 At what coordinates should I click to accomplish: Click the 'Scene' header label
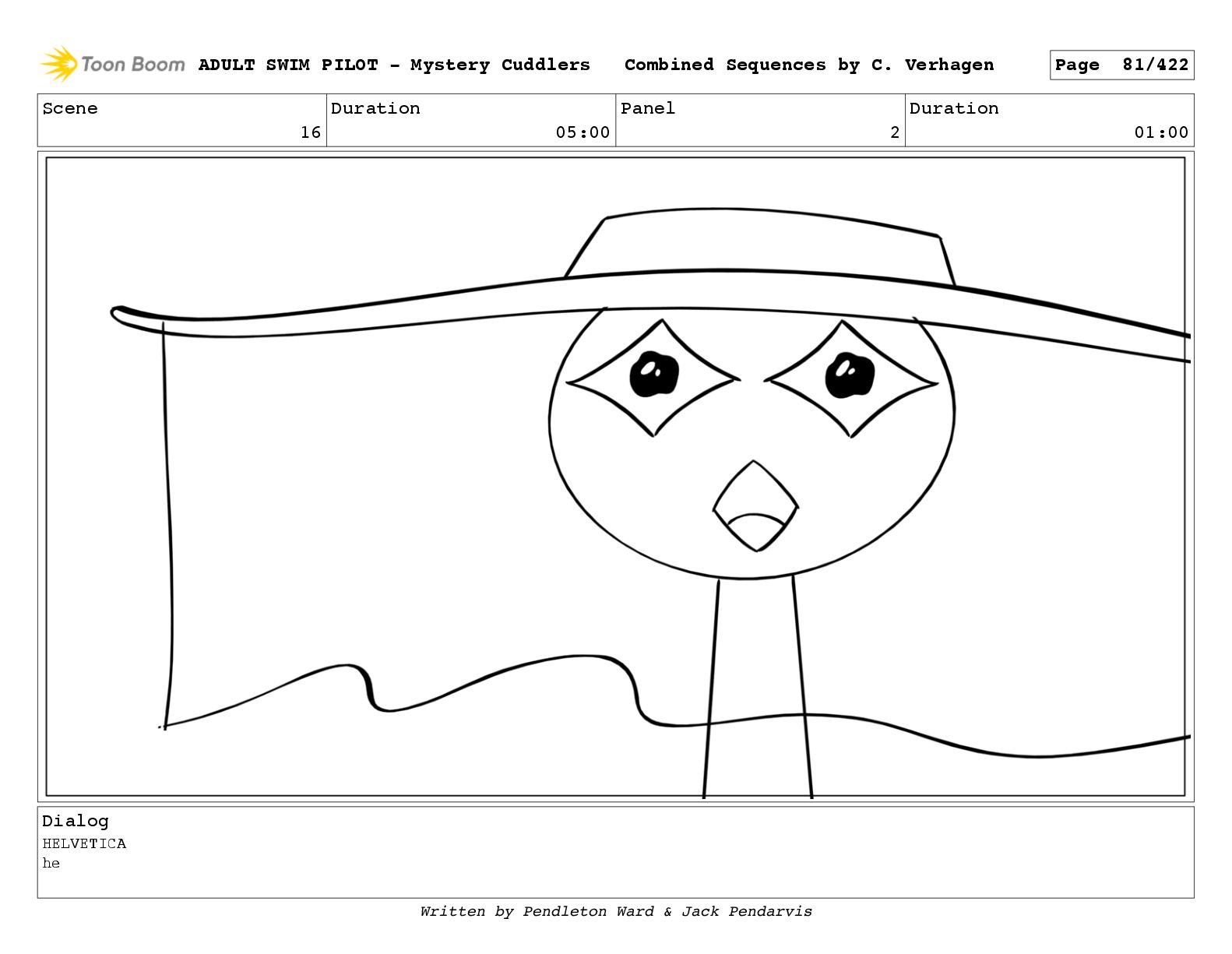pos(70,108)
